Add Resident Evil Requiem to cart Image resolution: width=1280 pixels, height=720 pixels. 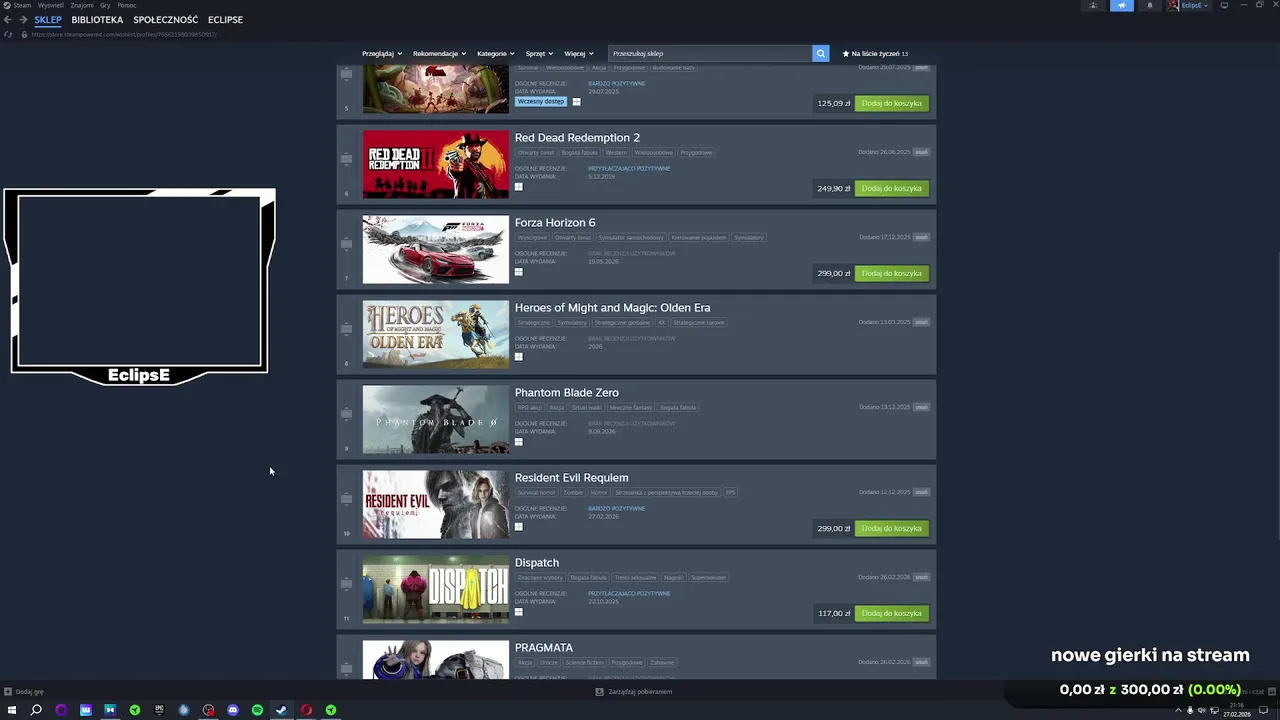891,528
